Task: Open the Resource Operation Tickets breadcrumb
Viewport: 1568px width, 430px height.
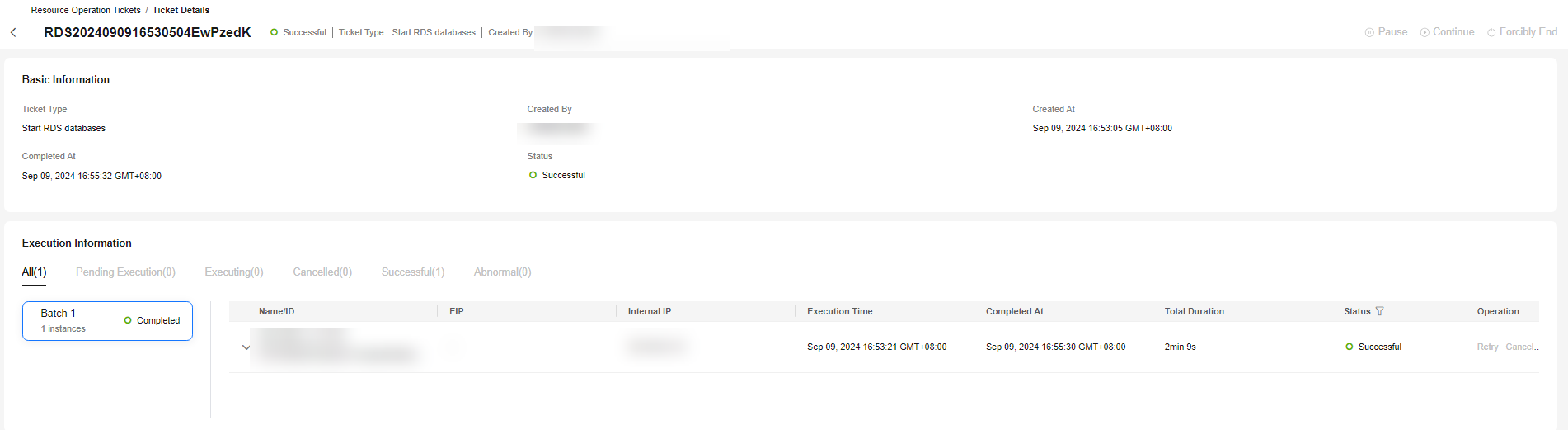Action: coord(86,10)
